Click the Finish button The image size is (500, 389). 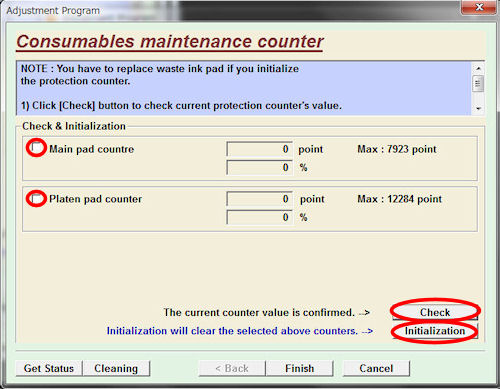click(x=299, y=368)
